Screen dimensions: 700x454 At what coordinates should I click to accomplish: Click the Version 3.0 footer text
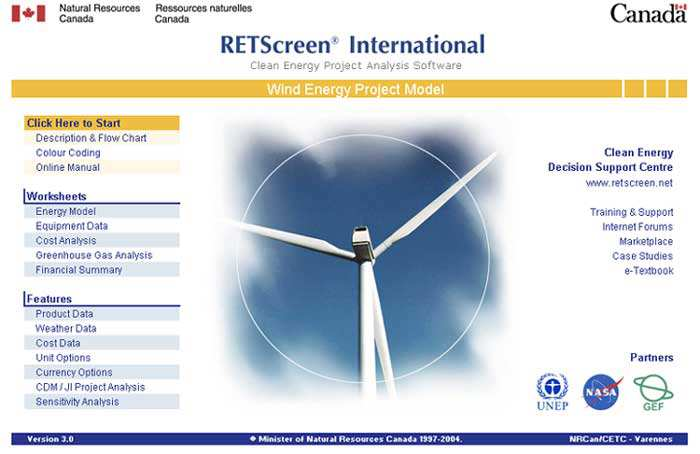(50, 439)
